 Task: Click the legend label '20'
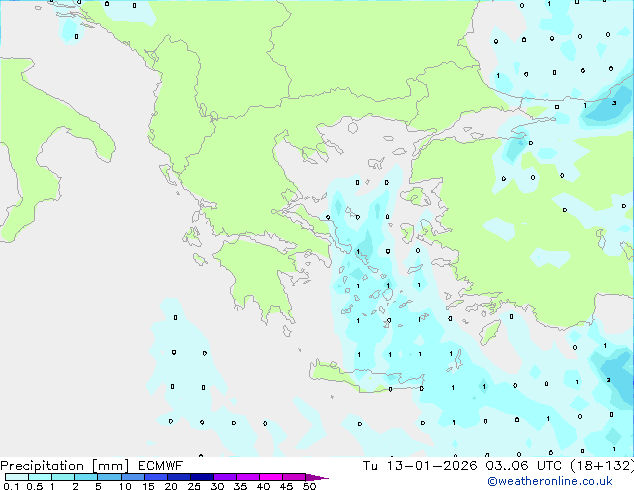tap(171, 486)
